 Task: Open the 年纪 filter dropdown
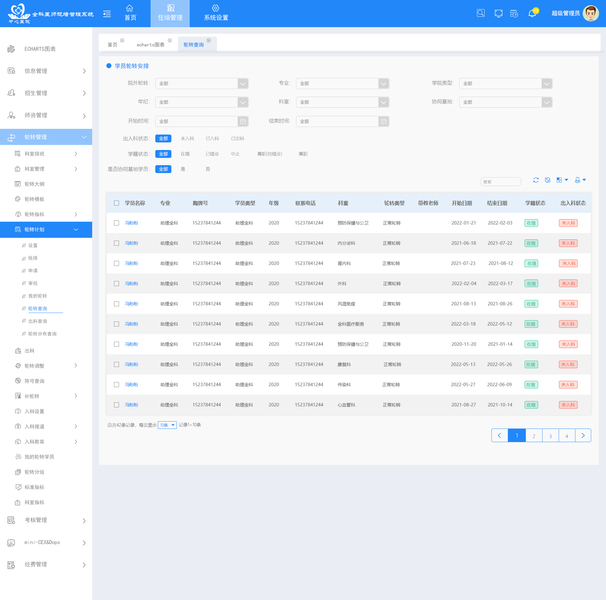tap(202, 102)
